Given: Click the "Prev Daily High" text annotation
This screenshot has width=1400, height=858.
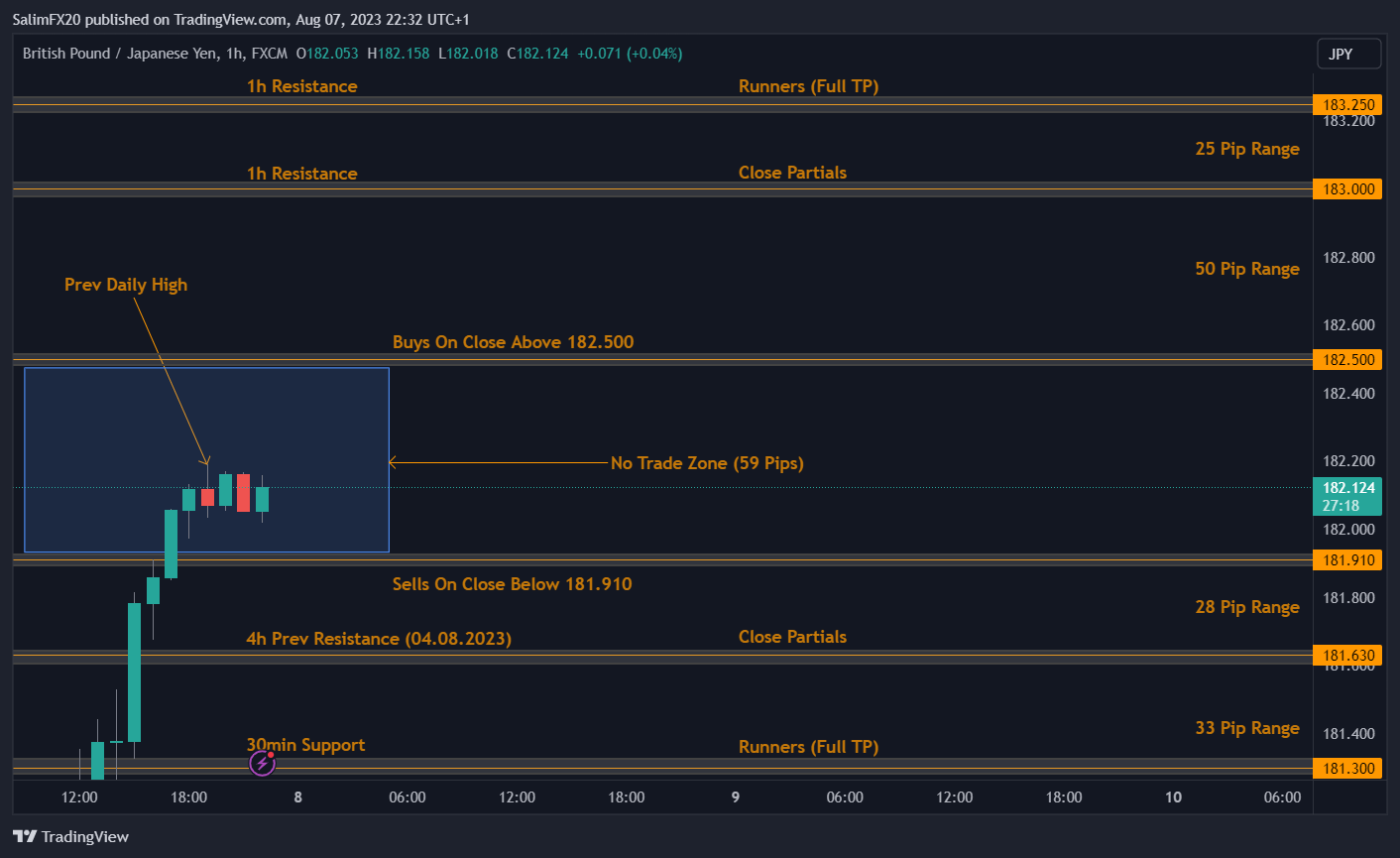Looking at the screenshot, I should pos(126,285).
